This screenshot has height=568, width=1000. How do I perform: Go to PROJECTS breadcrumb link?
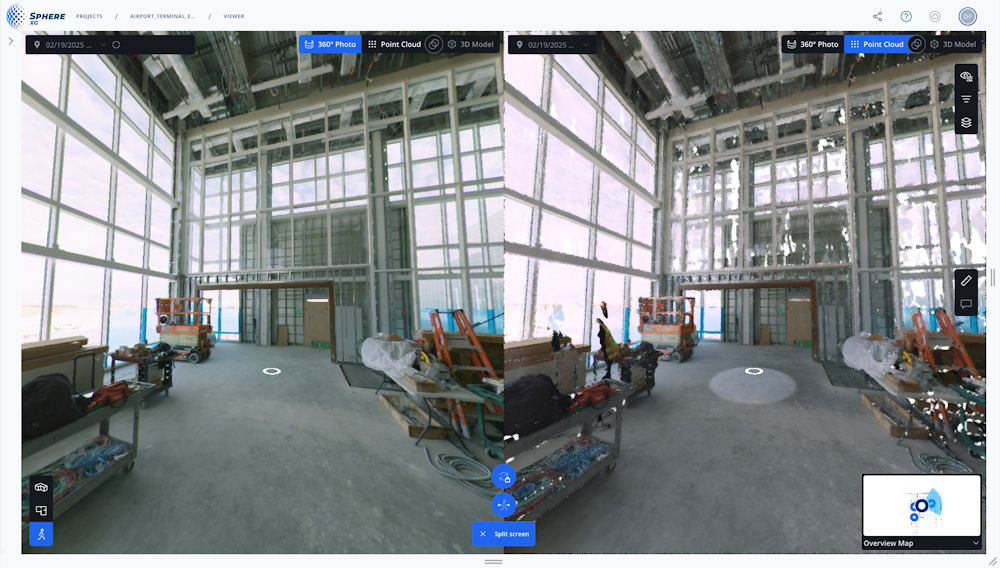[89, 17]
